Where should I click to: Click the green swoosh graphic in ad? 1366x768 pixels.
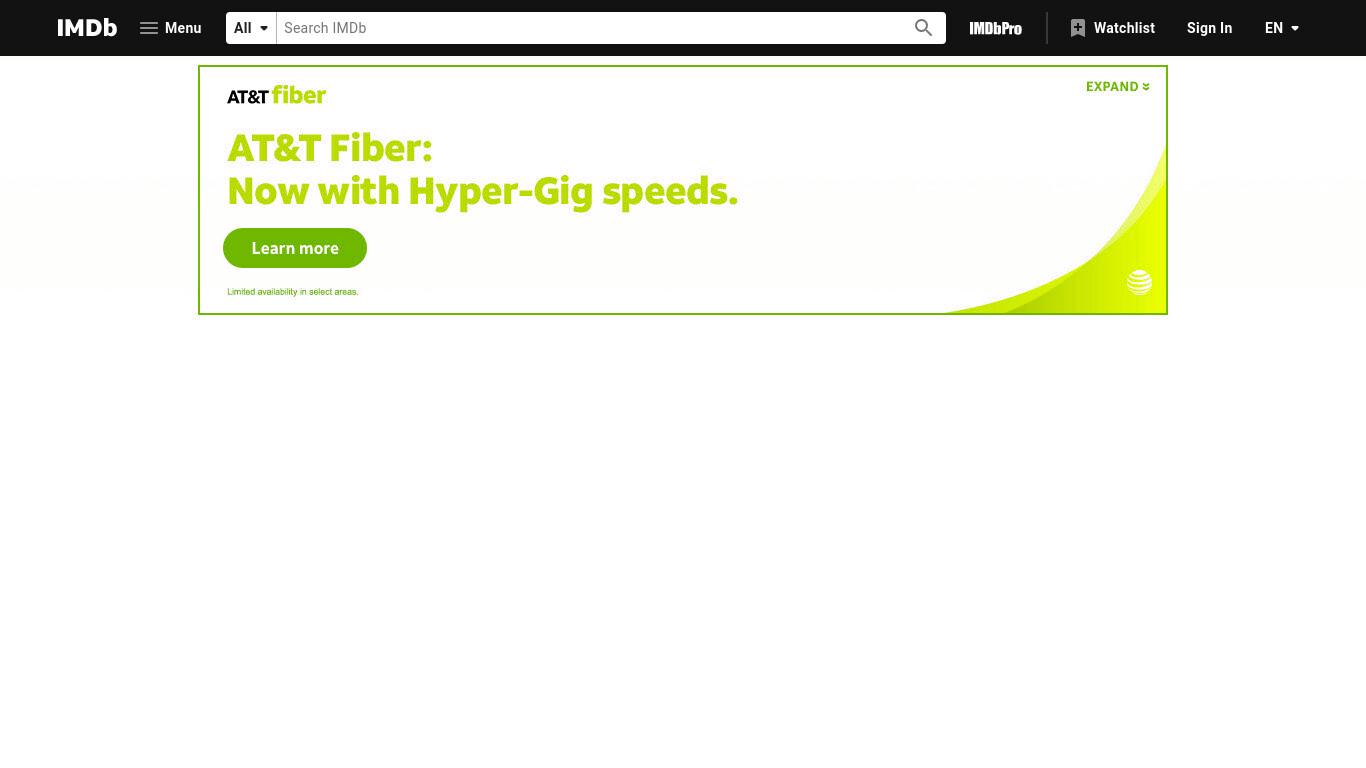1060,240
